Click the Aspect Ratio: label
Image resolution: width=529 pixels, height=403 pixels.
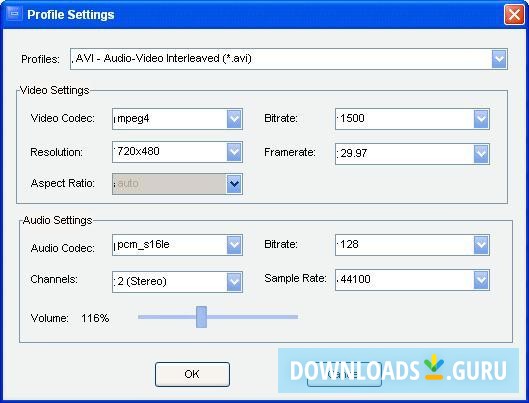click(x=63, y=183)
